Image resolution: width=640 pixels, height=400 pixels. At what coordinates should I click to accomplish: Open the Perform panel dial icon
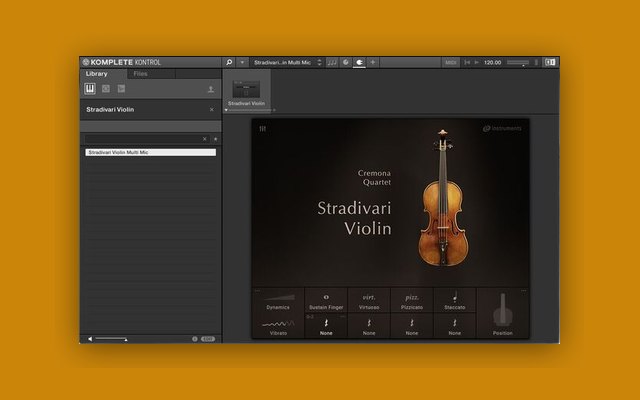pos(346,62)
